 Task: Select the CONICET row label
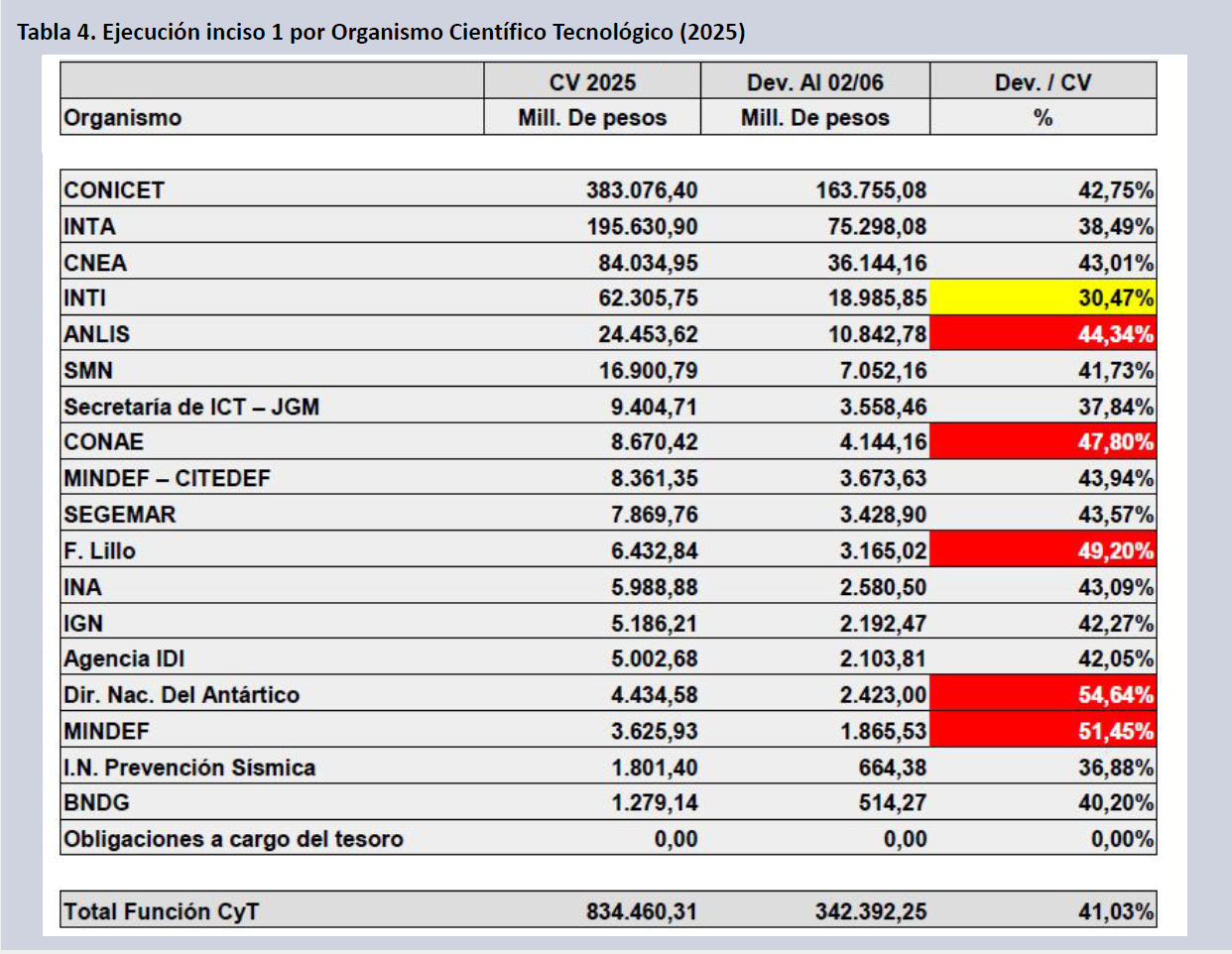point(114,190)
